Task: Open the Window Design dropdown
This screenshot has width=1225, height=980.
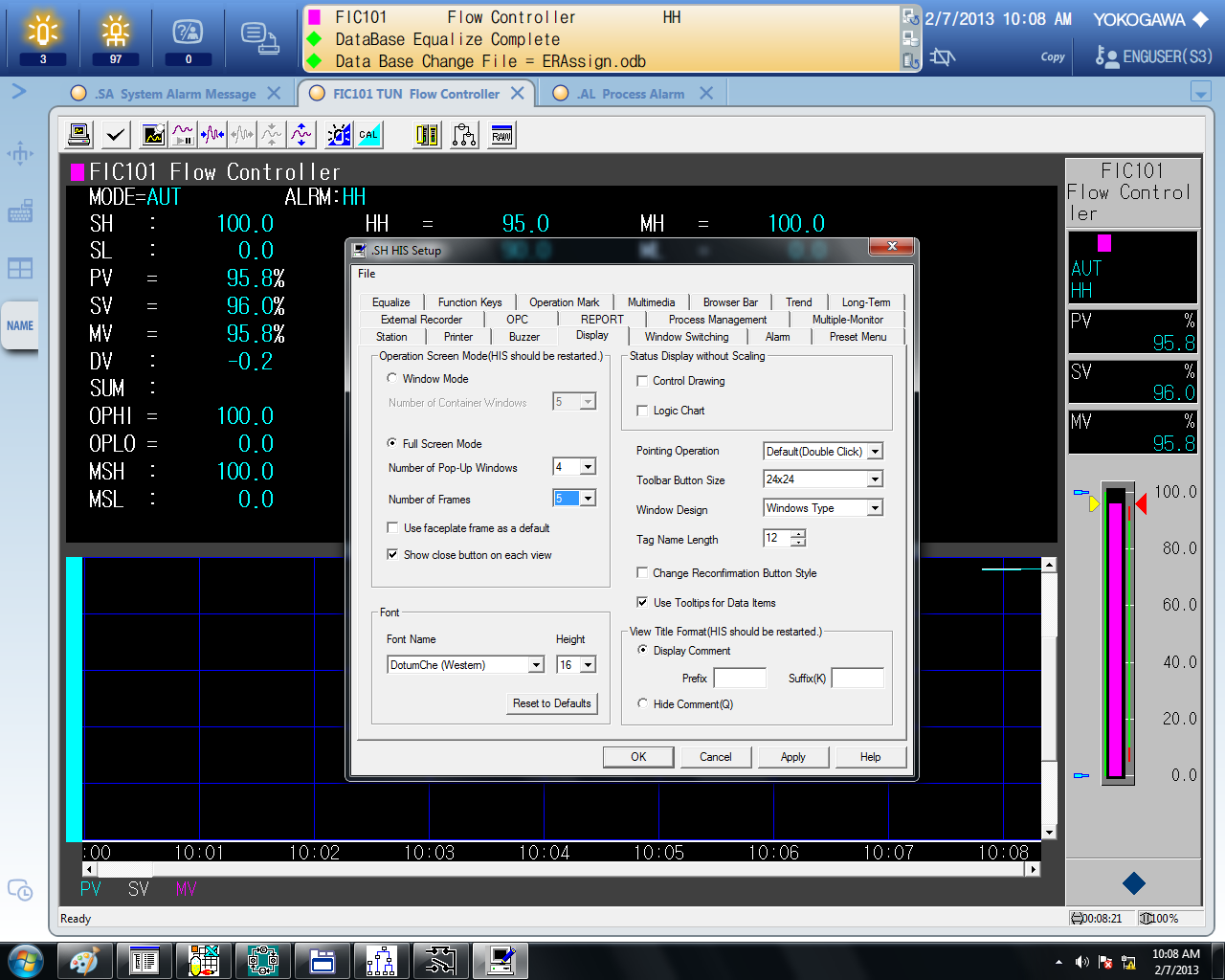Action: tap(875, 508)
